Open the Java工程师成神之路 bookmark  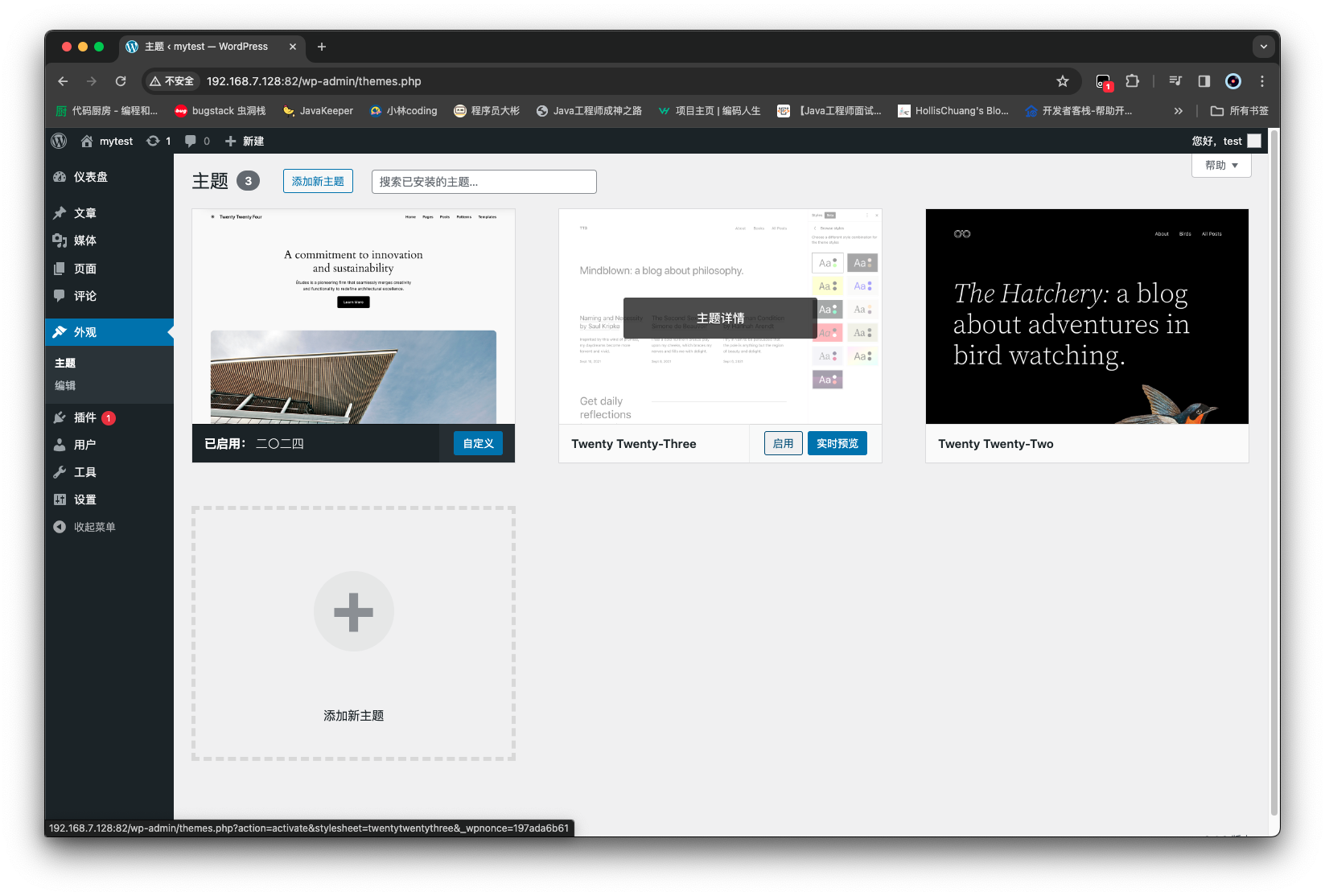[589, 111]
